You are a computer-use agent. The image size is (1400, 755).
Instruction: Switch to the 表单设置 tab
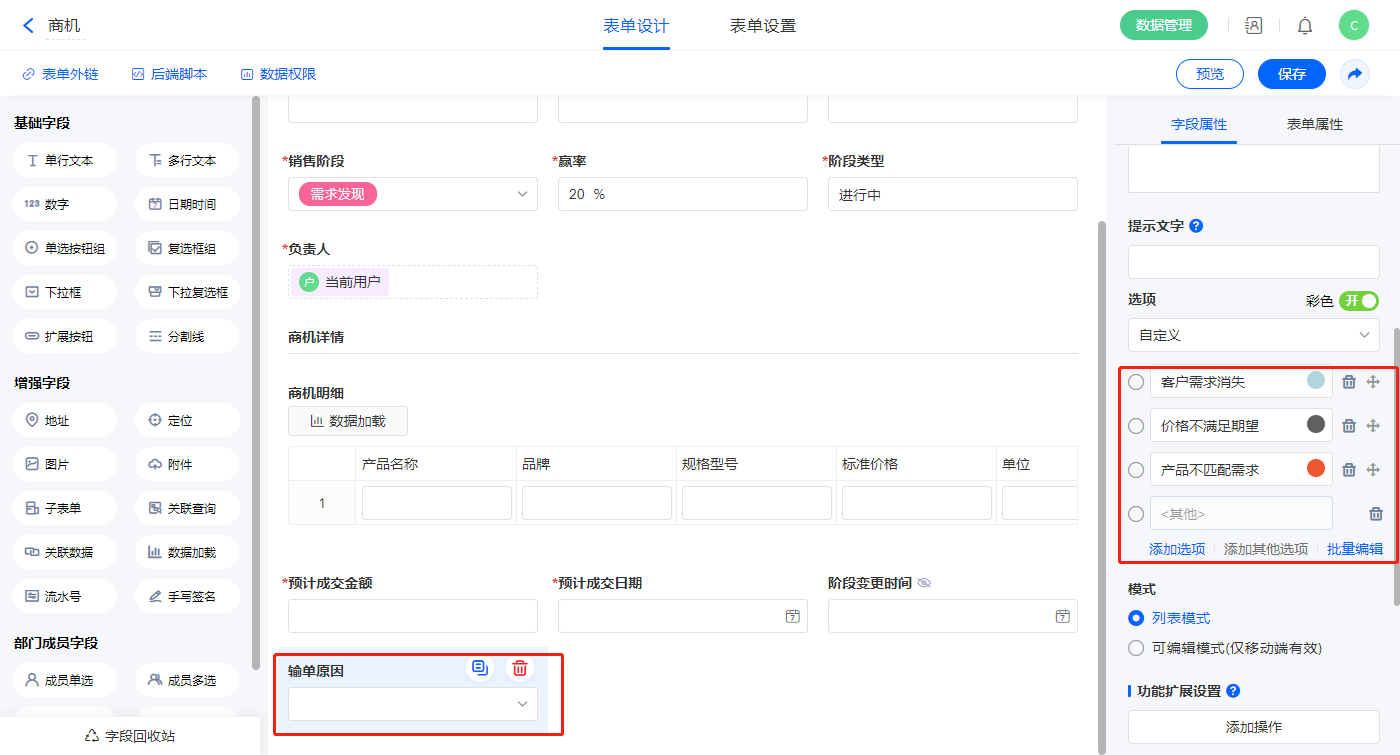click(x=763, y=26)
